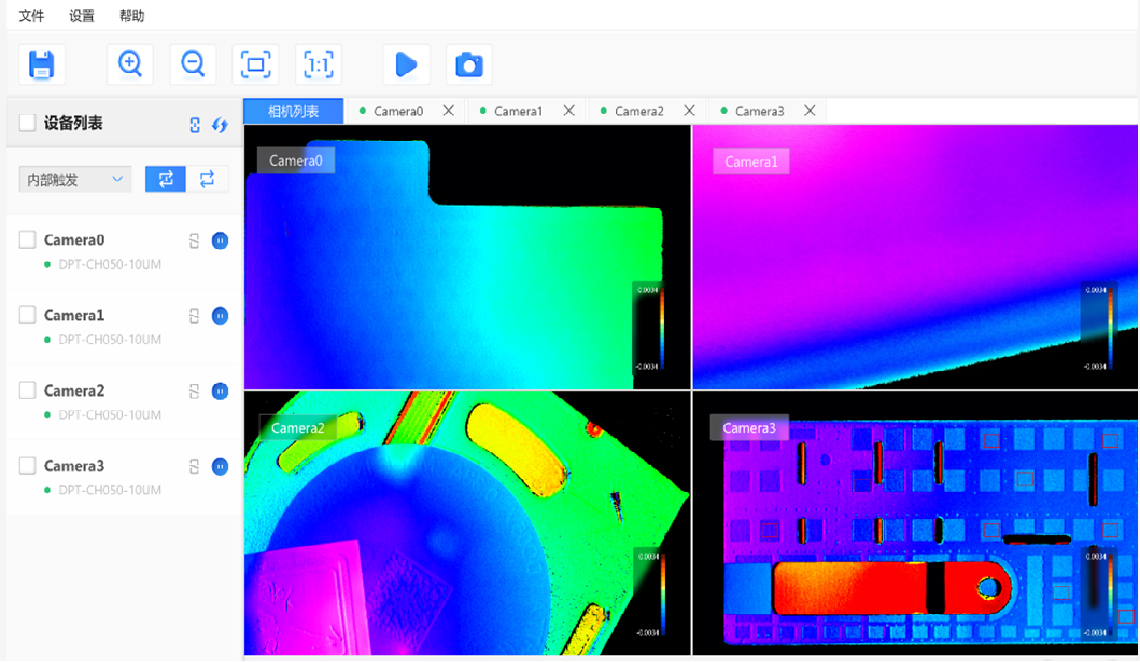Click the Camera3 name in device list
This screenshot has height=662, width=1140.
74,466
